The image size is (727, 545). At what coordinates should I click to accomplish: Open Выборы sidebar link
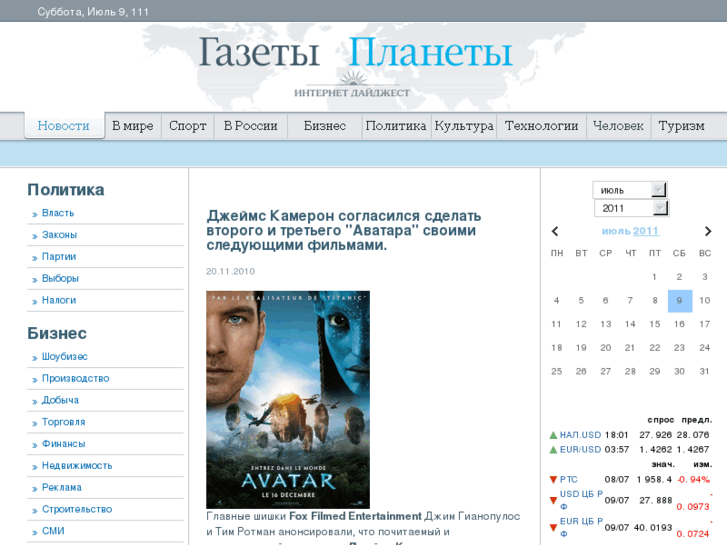60,278
